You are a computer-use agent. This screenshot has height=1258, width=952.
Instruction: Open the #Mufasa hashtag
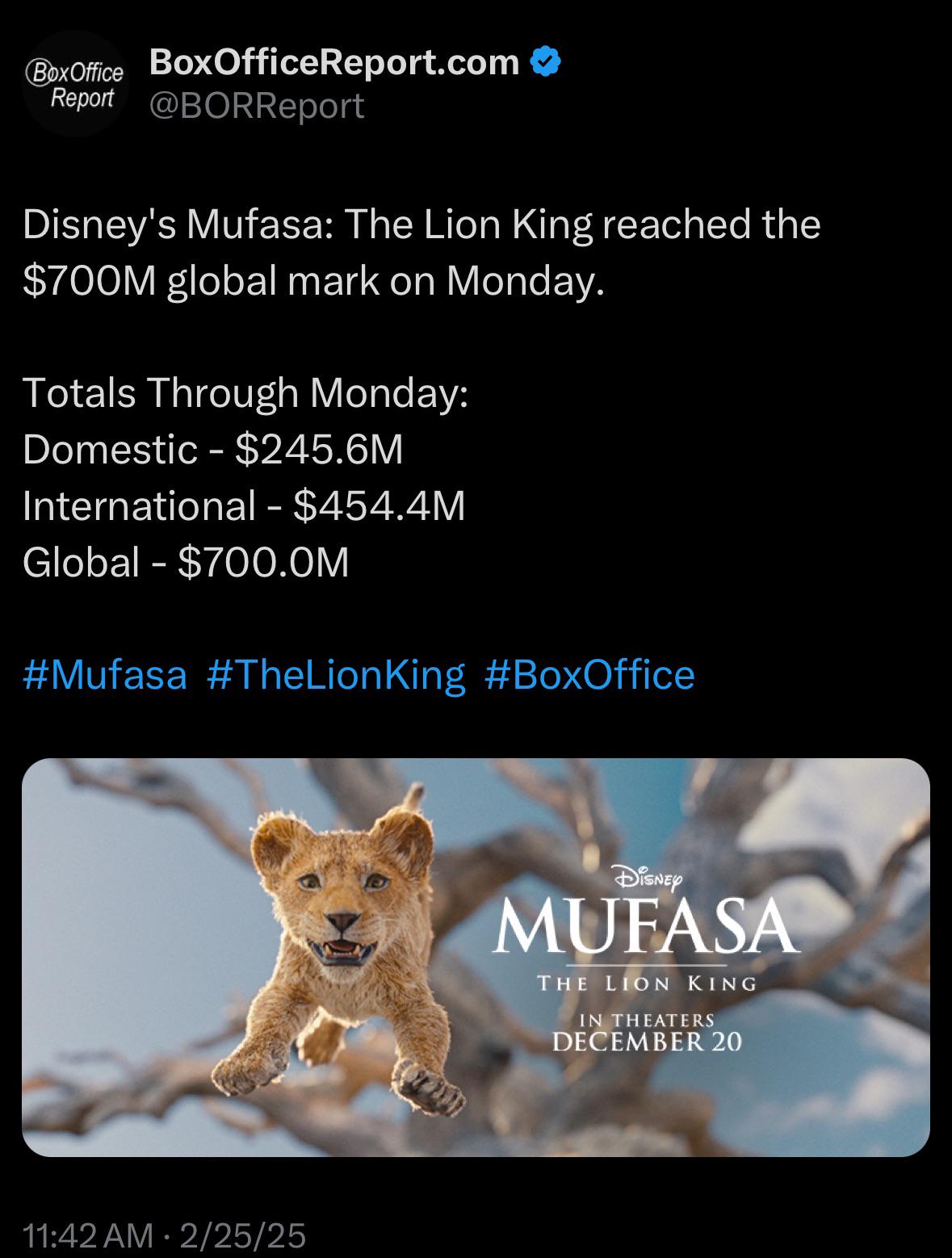105,674
